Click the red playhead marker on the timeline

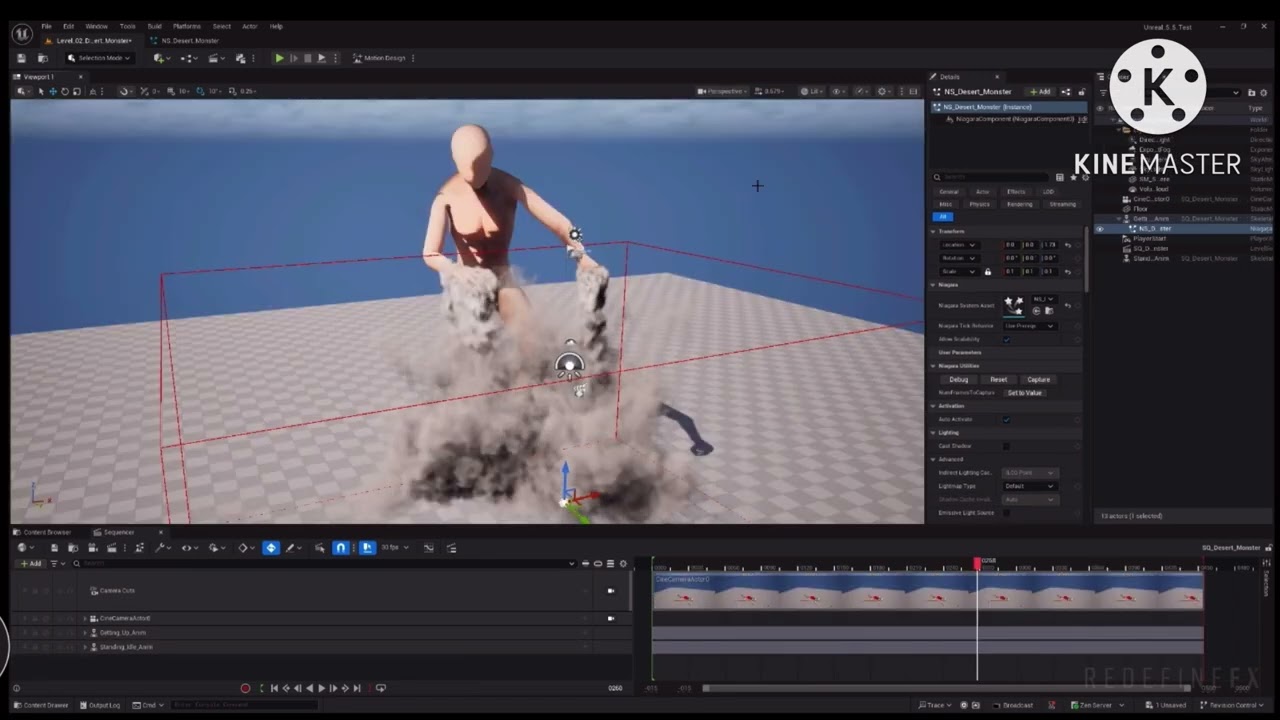(x=977, y=564)
